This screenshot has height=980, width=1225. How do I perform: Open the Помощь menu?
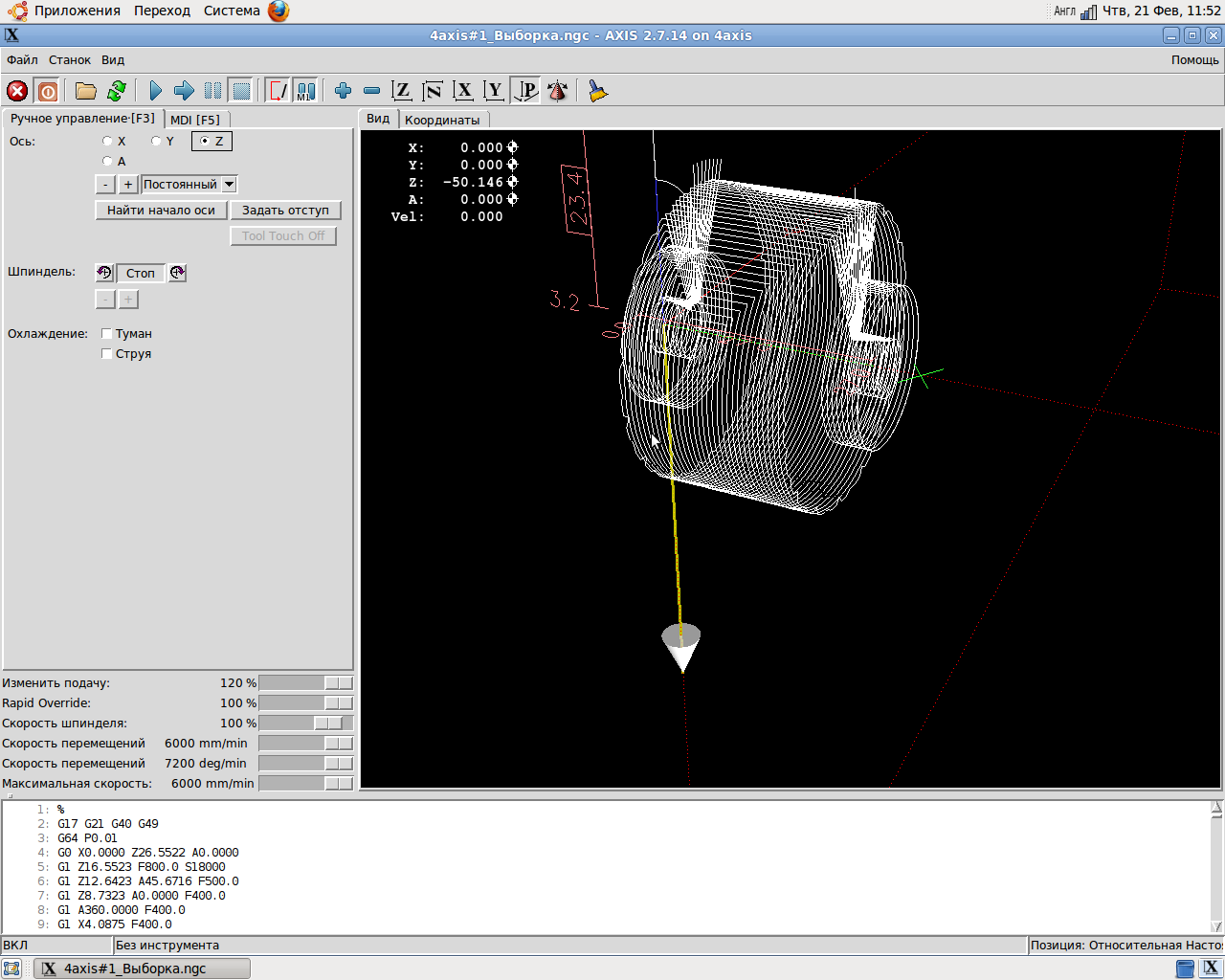[x=1195, y=59]
